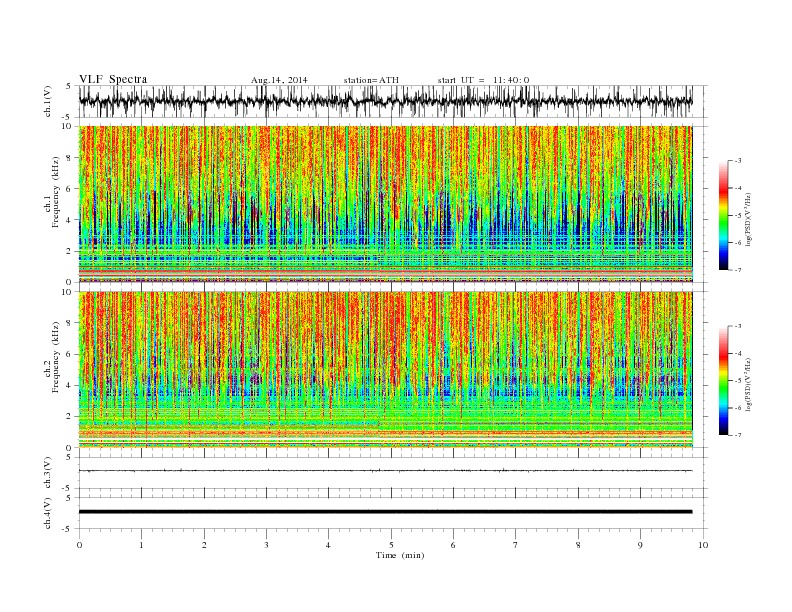
Task: Select the "start UT = 11:40:0" text
Action: coord(483,80)
